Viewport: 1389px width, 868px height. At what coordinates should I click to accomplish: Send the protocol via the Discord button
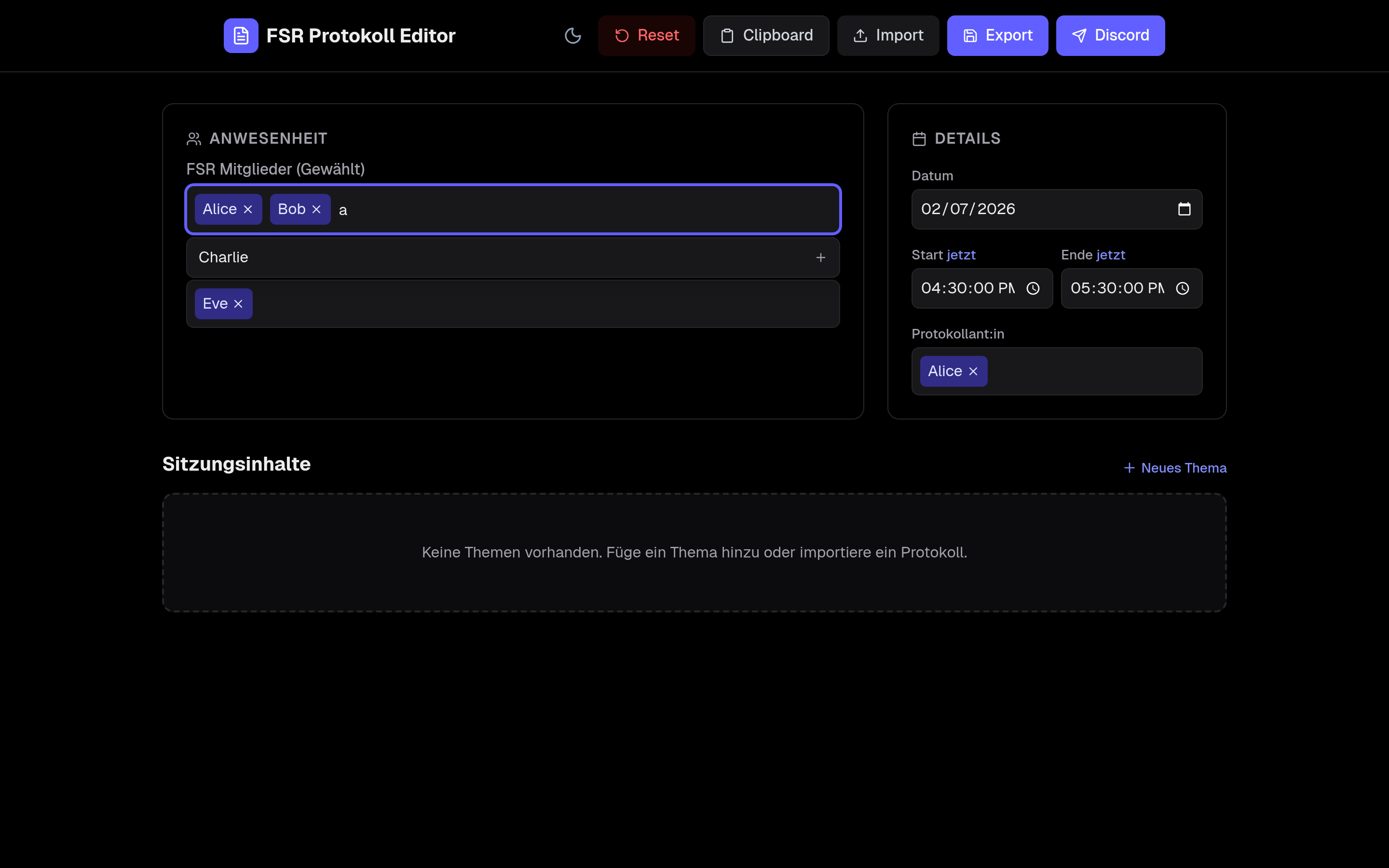1110,36
